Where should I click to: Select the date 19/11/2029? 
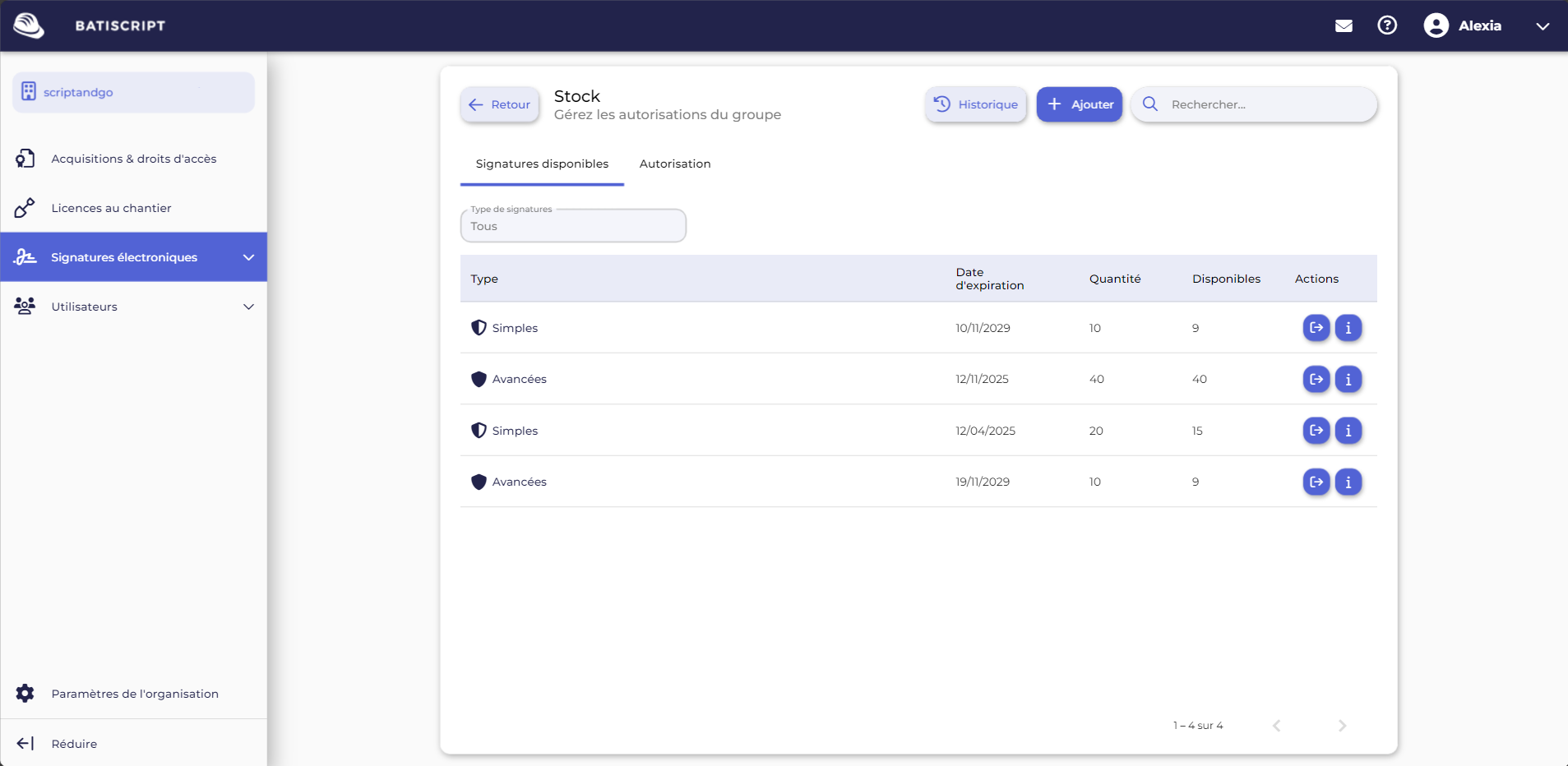(983, 482)
